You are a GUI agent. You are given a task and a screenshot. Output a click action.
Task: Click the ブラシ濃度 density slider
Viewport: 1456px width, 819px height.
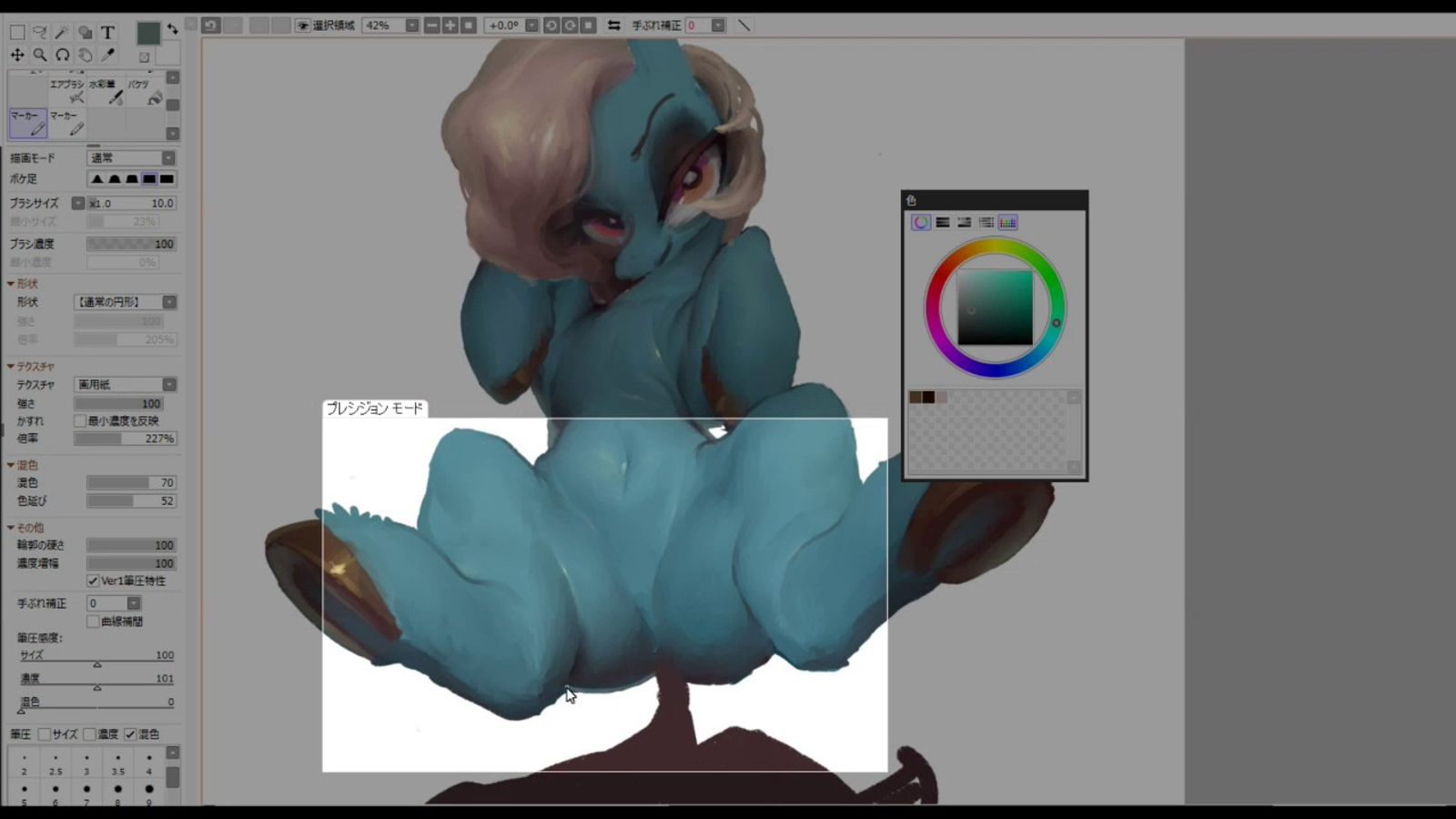[x=132, y=244]
